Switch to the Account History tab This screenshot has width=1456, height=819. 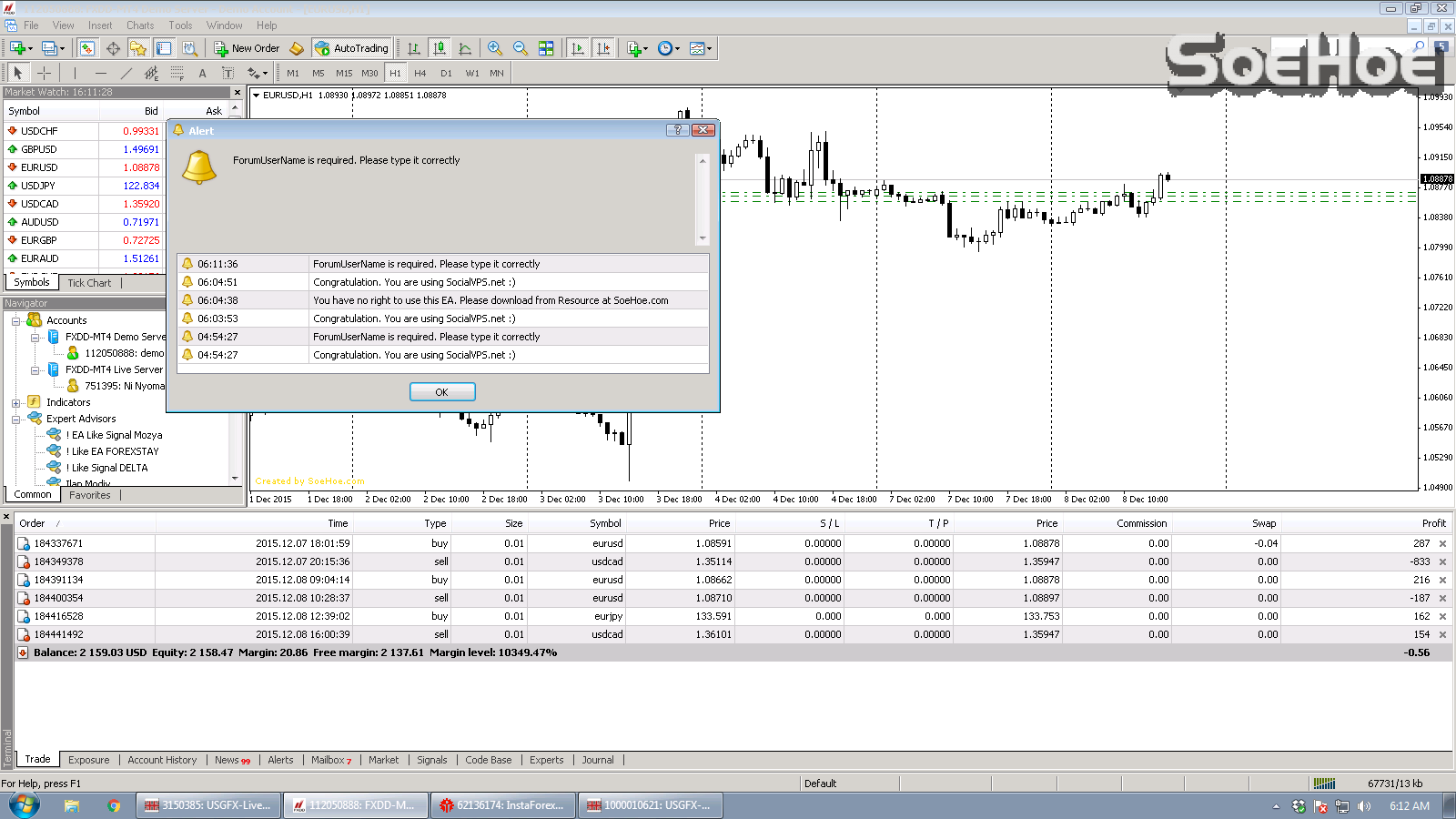pos(162,760)
